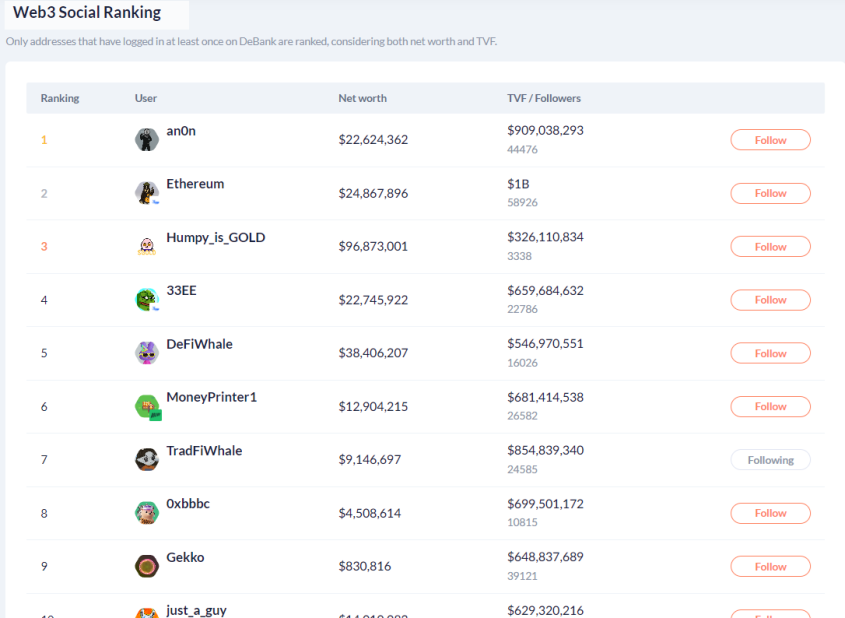Open Gekko's round avatar
This screenshot has width=845, height=618.
click(147, 566)
